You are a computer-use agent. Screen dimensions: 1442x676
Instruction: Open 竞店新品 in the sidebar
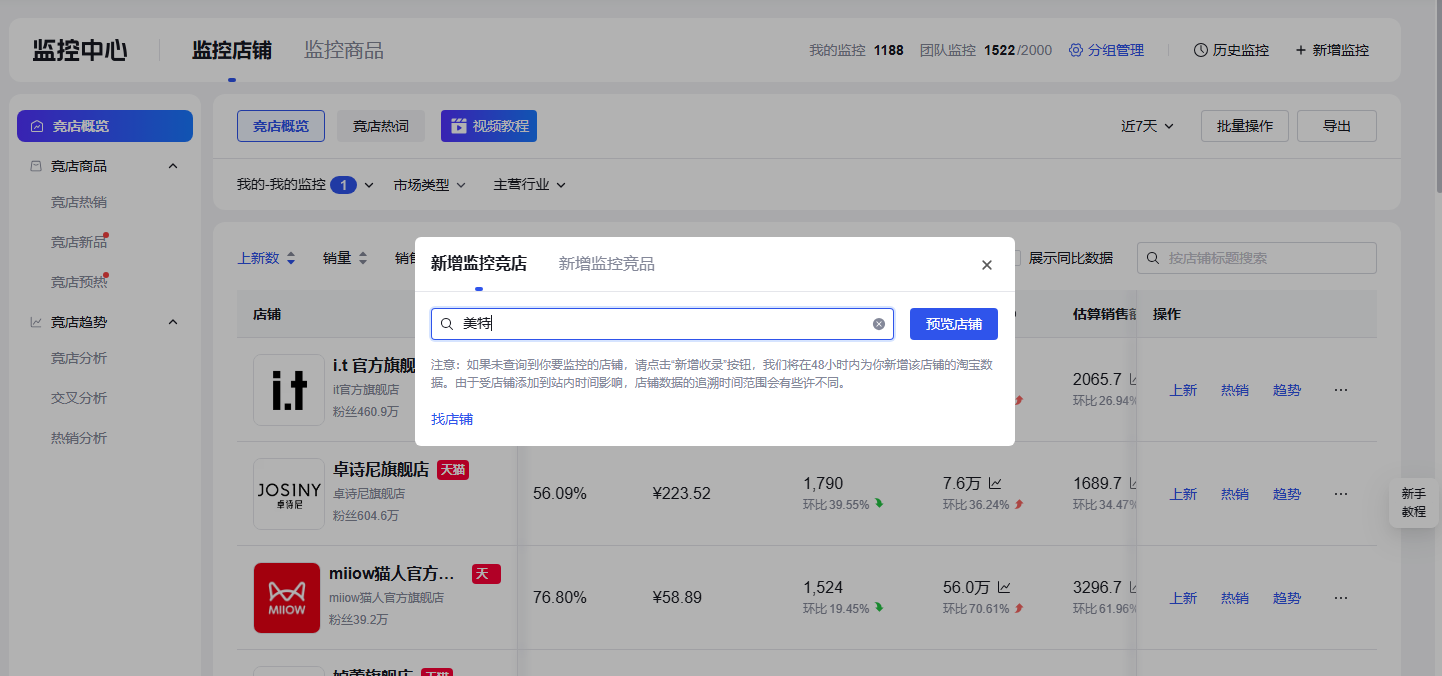coord(79,242)
